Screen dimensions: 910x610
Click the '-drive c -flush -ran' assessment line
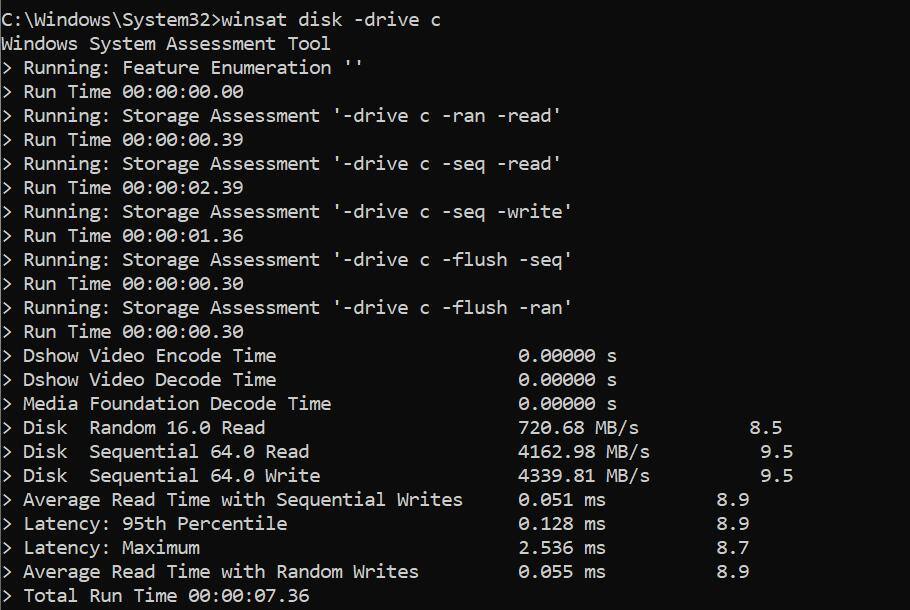pyautogui.click(x=298, y=307)
